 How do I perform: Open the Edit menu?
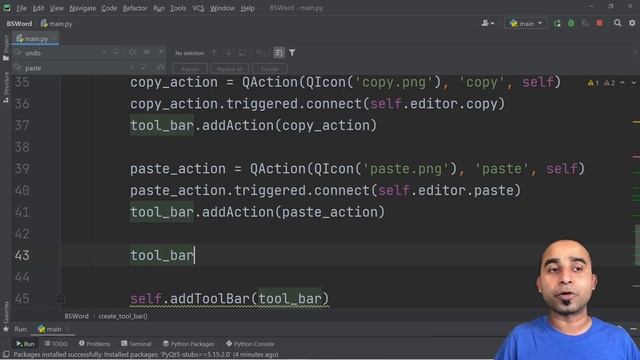[38, 8]
